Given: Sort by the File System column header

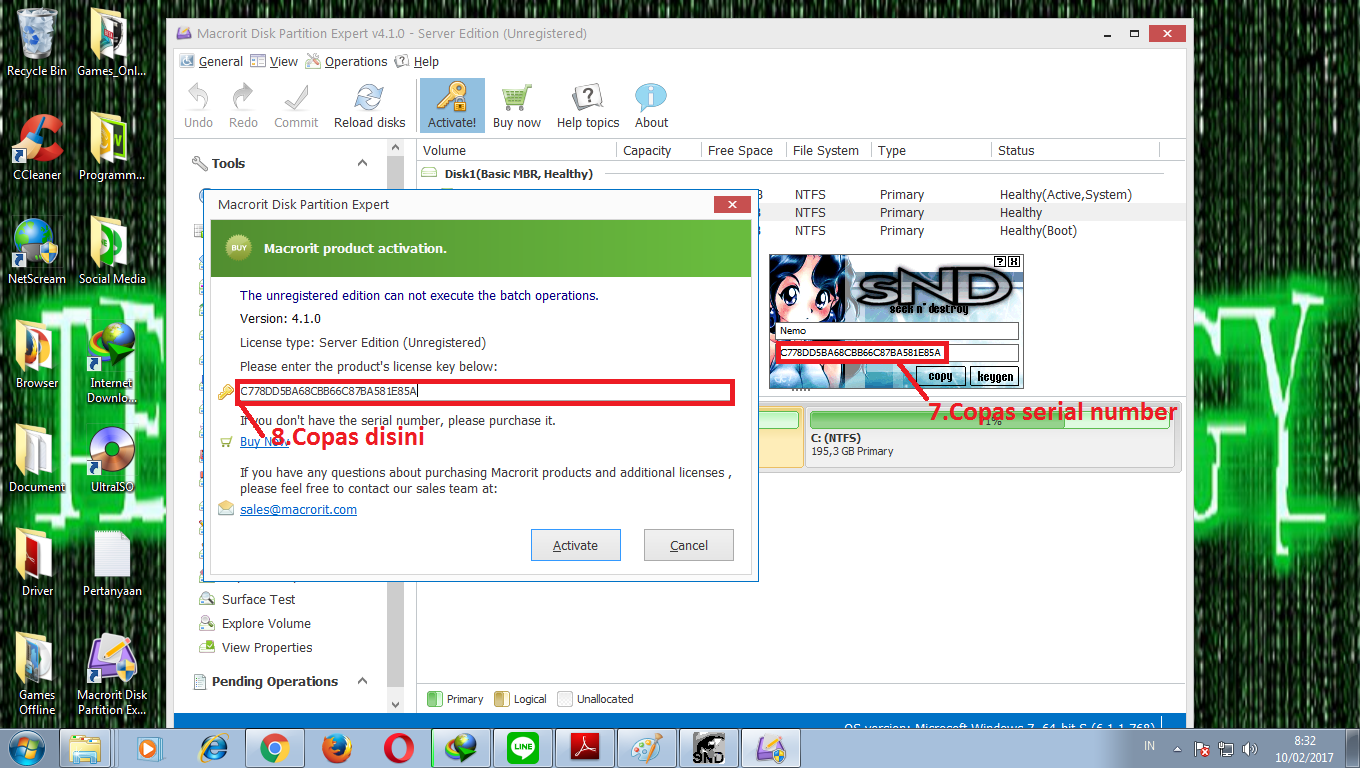Looking at the screenshot, I should [828, 150].
